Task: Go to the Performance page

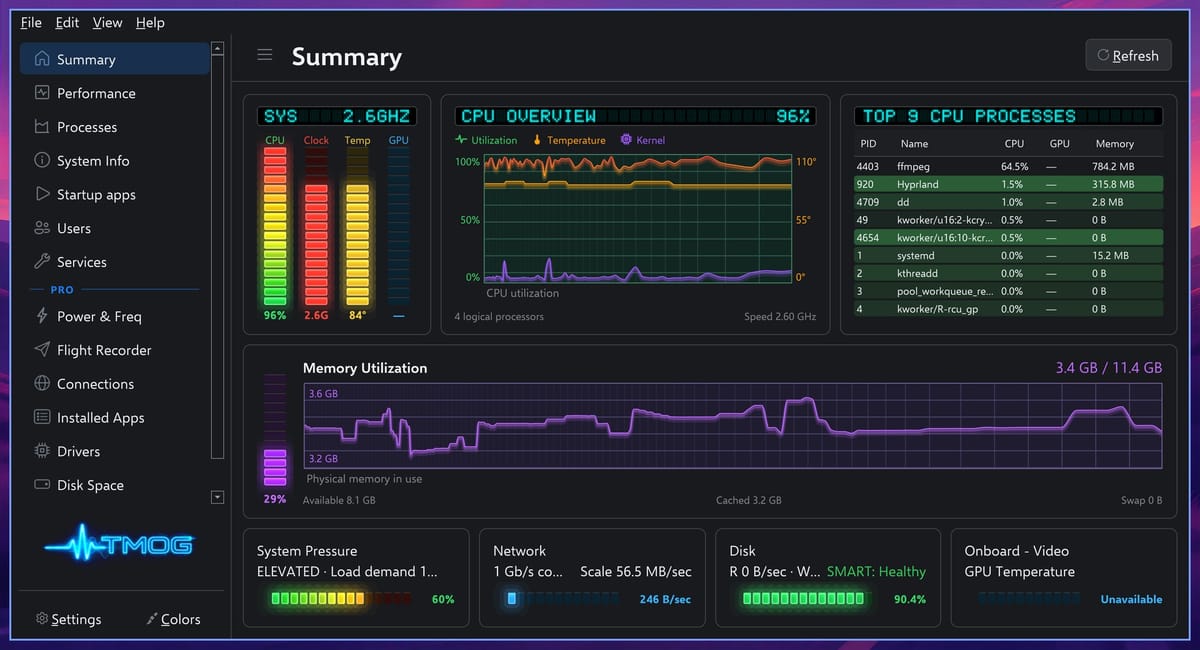Action: pos(115,93)
